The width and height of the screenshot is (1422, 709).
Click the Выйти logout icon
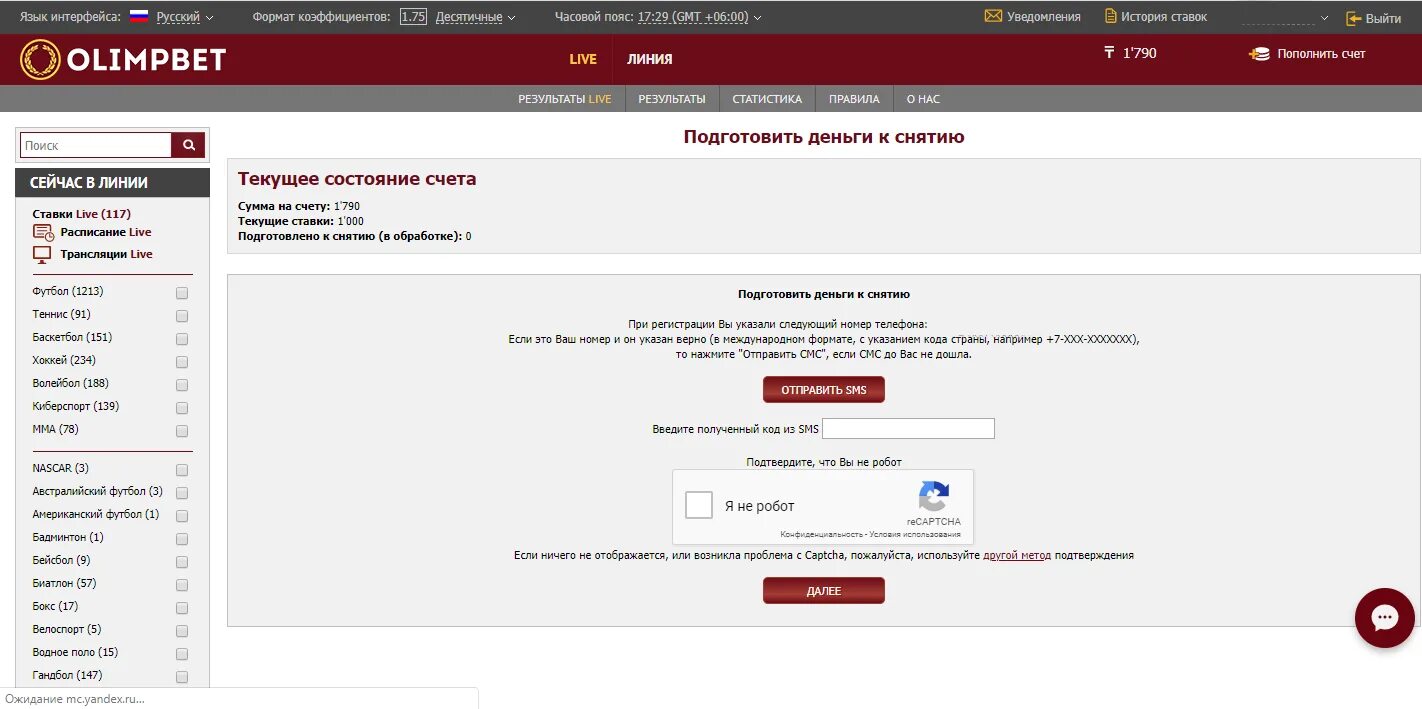coord(1354,16)
